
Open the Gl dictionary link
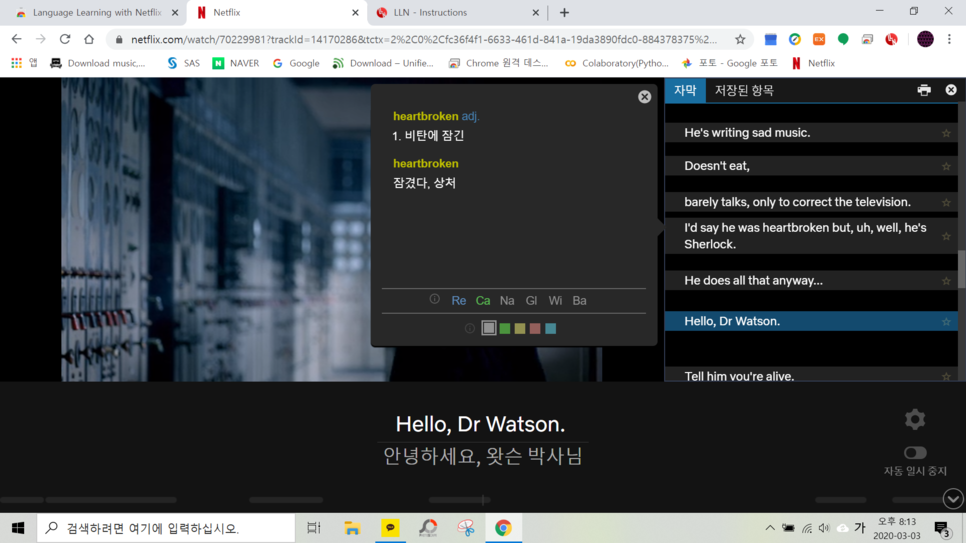coord(531,301)
